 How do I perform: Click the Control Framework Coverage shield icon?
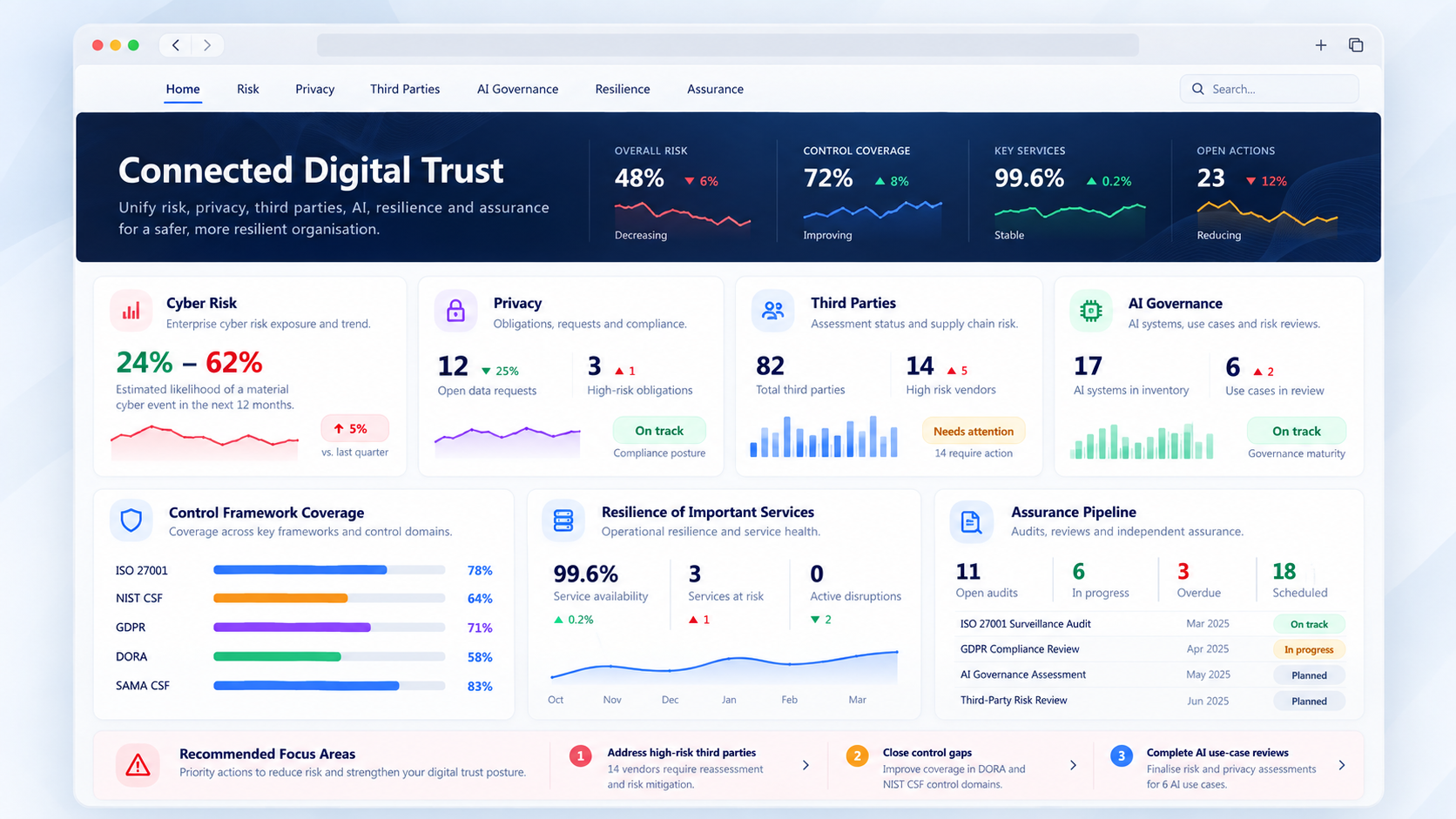pyautogui.click(x=131, y=520)
